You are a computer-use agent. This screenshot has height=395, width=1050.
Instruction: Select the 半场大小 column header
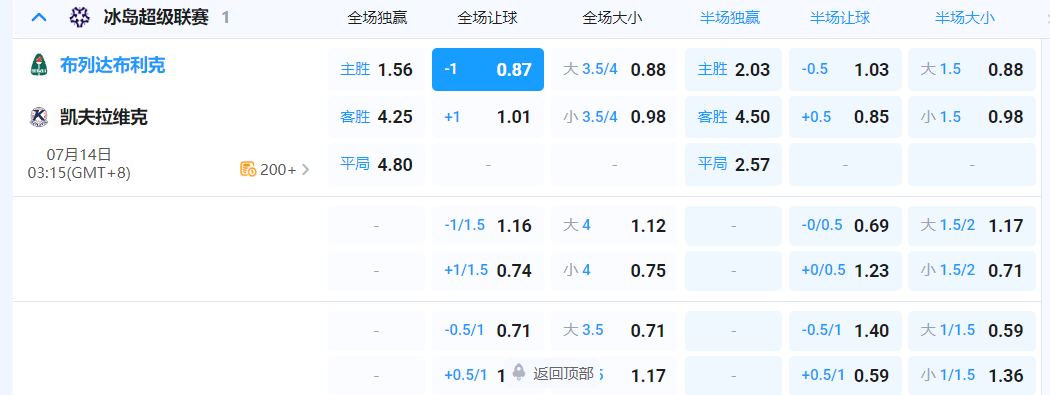pyautogui.click(x=965, y=18)
